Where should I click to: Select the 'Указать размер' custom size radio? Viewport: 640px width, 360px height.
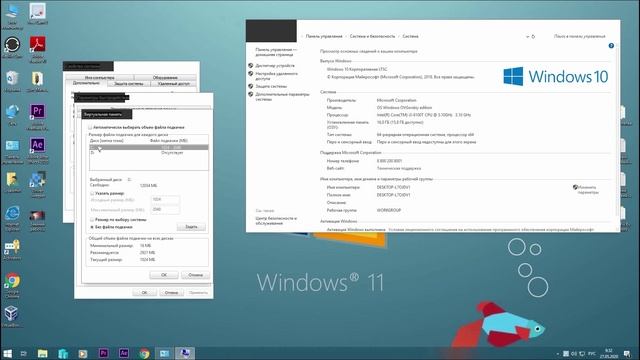click(x=92, y=193)
